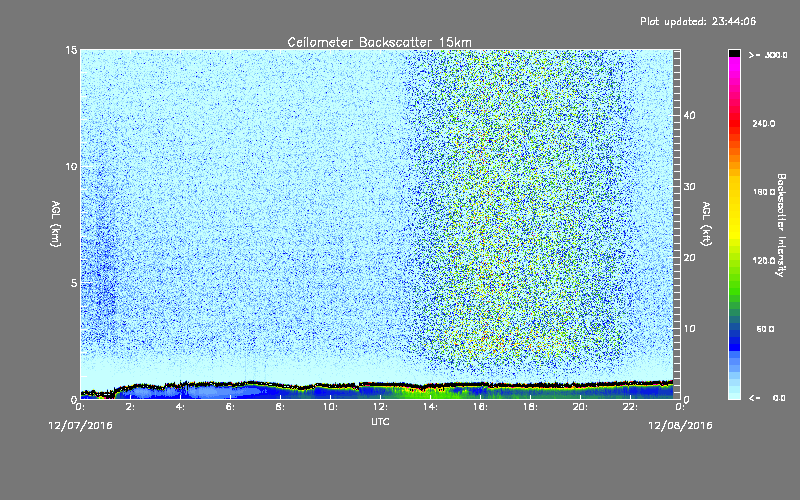
Task: Click the colorbar 60.0 label
Action: [765, 329]
